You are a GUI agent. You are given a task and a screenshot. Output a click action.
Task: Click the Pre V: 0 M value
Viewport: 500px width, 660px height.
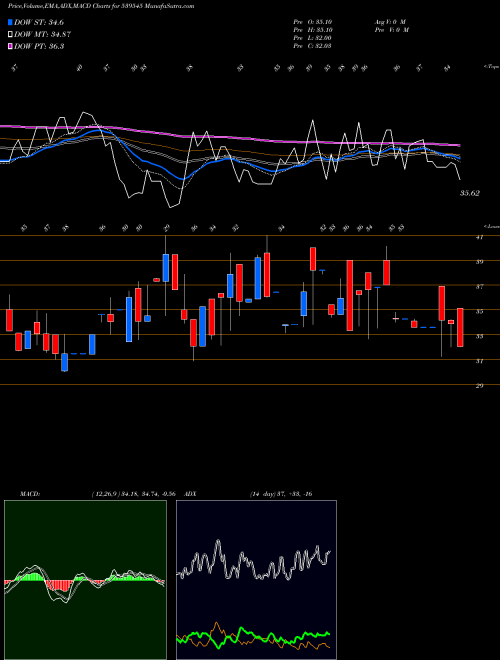(391, 30)
